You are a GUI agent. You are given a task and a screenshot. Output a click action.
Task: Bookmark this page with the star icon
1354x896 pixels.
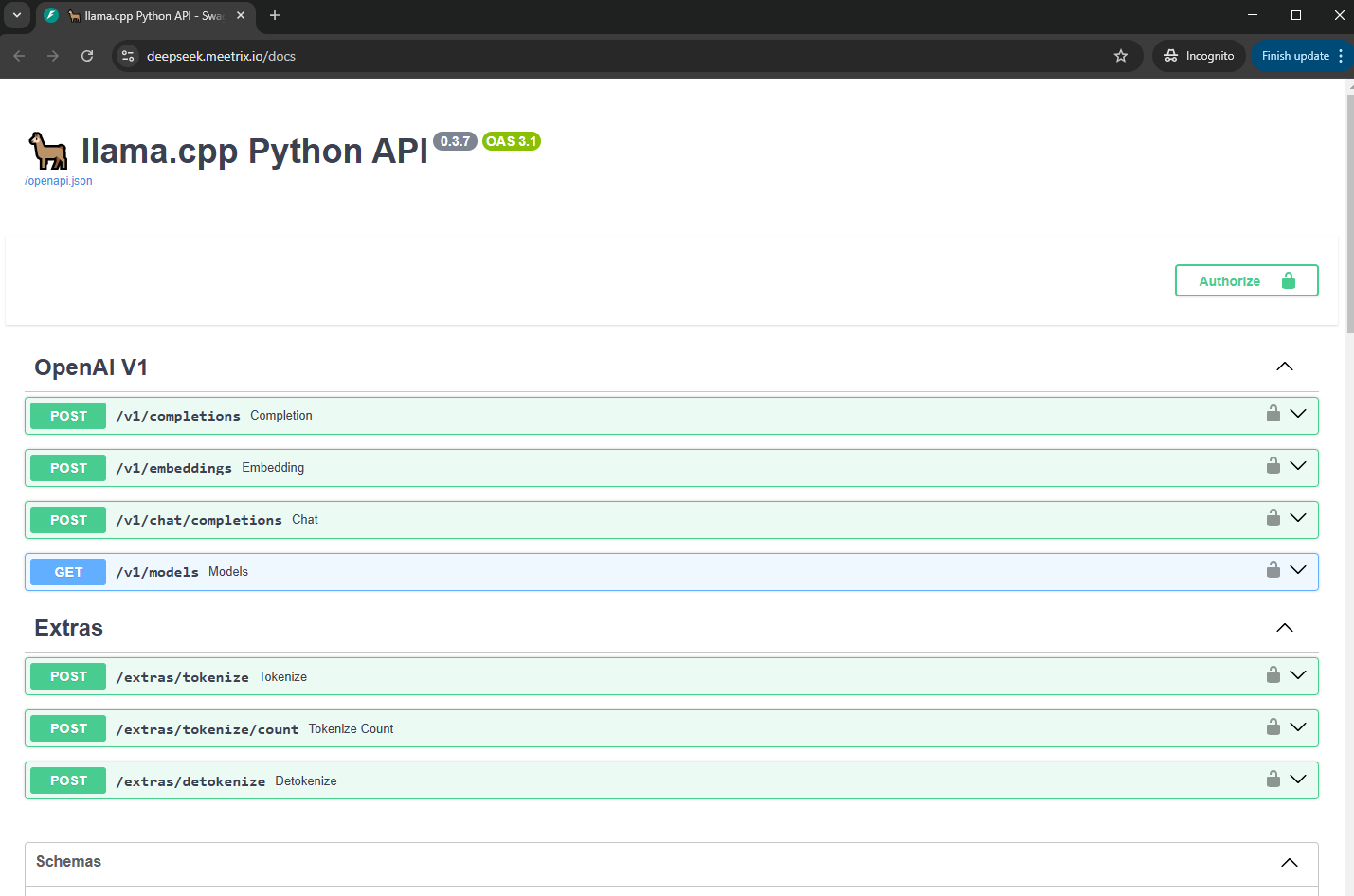(x=1121, y=56)
